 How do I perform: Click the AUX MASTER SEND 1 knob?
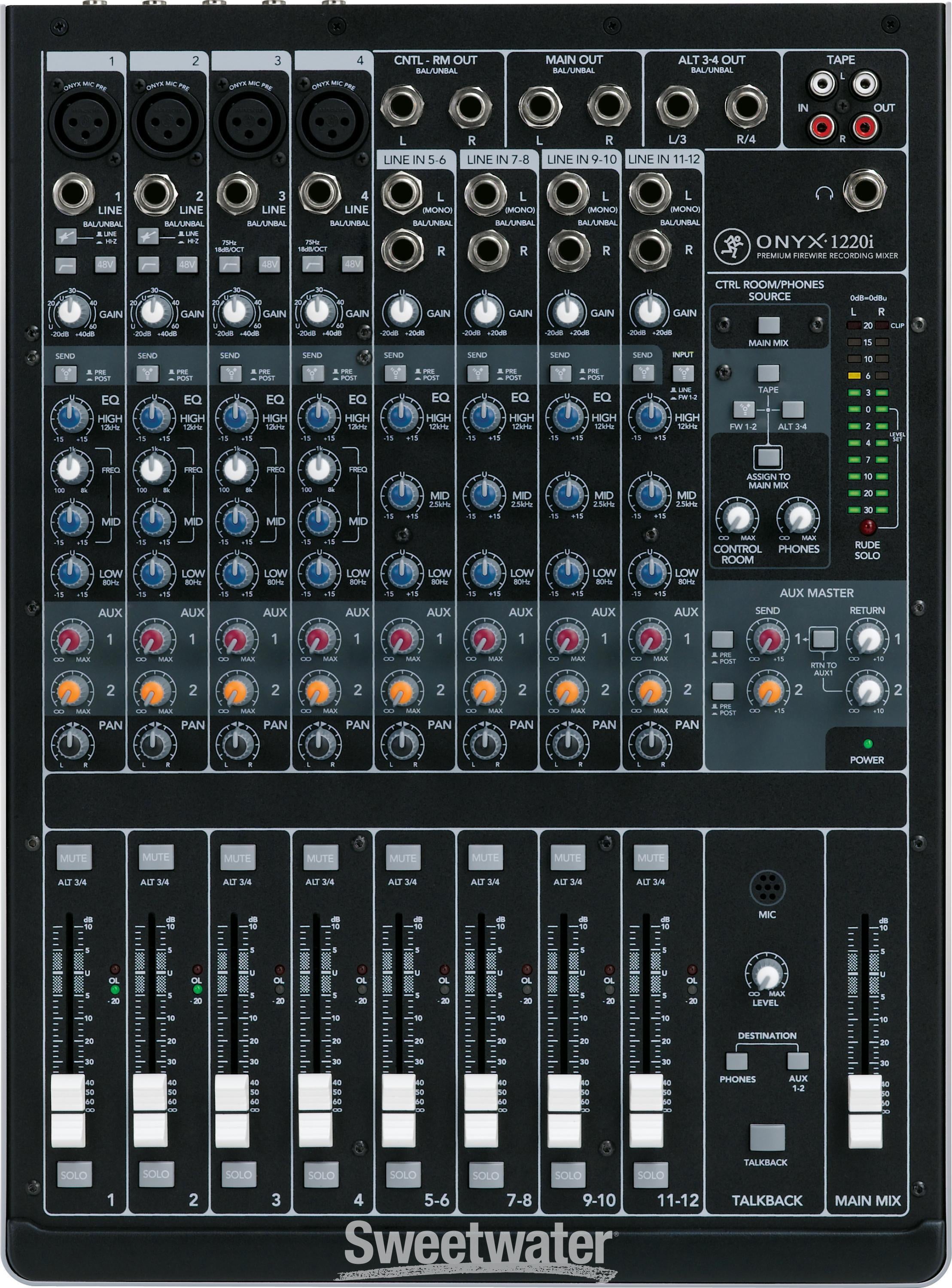[768, 639]
